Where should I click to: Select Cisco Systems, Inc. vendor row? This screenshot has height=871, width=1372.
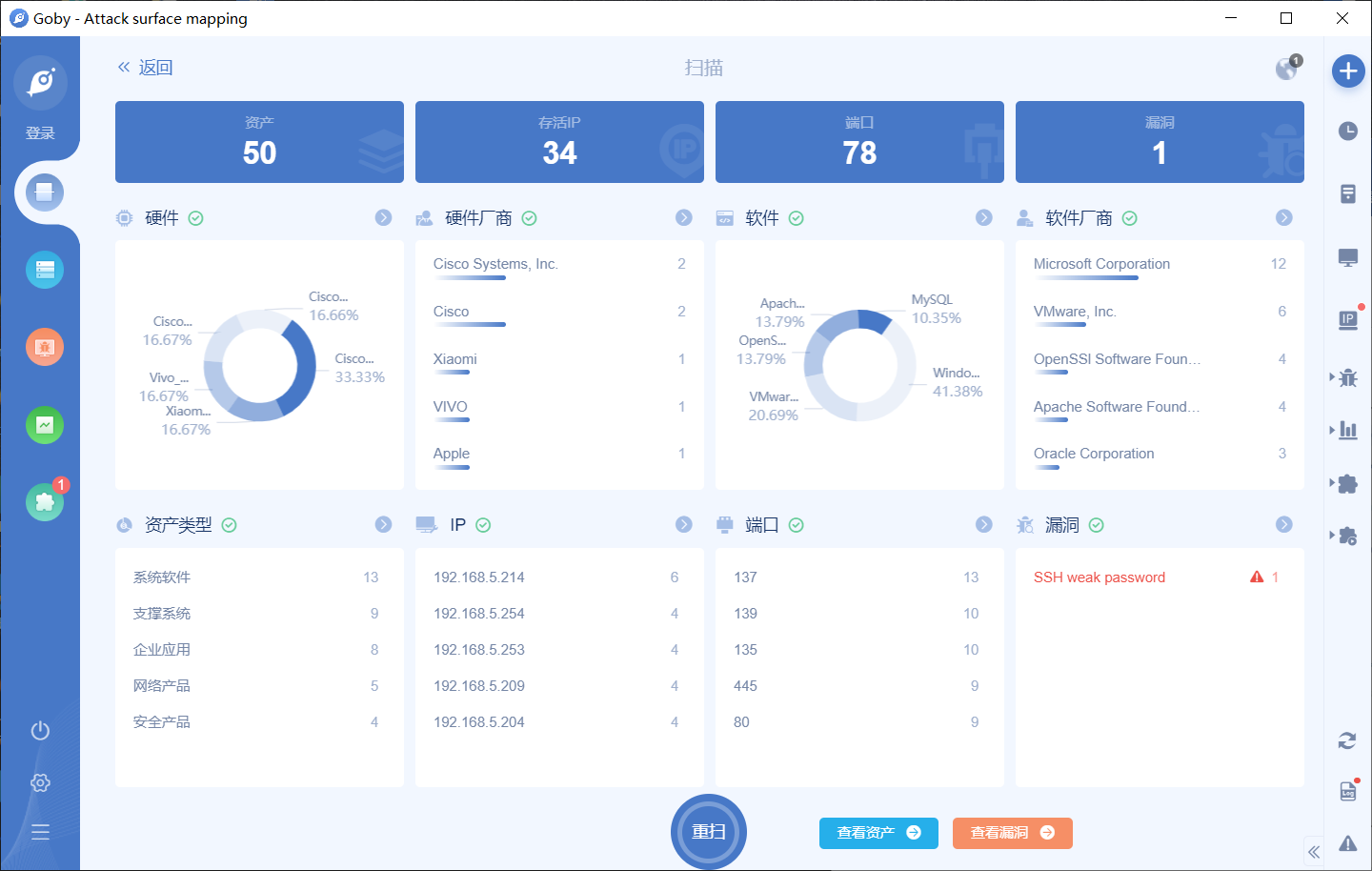click(559, 266)
